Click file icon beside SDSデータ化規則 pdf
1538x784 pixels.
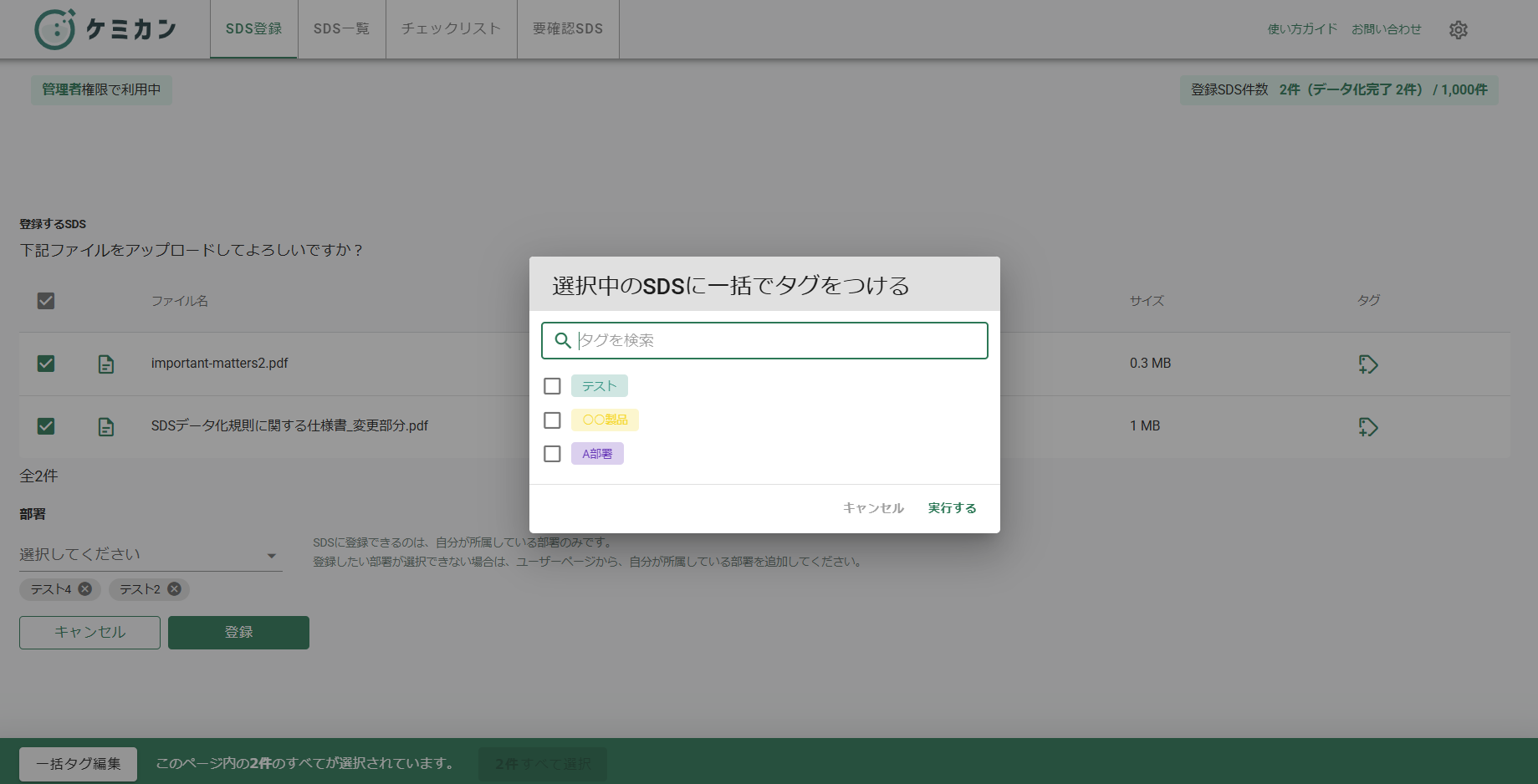tap(106, 427)
